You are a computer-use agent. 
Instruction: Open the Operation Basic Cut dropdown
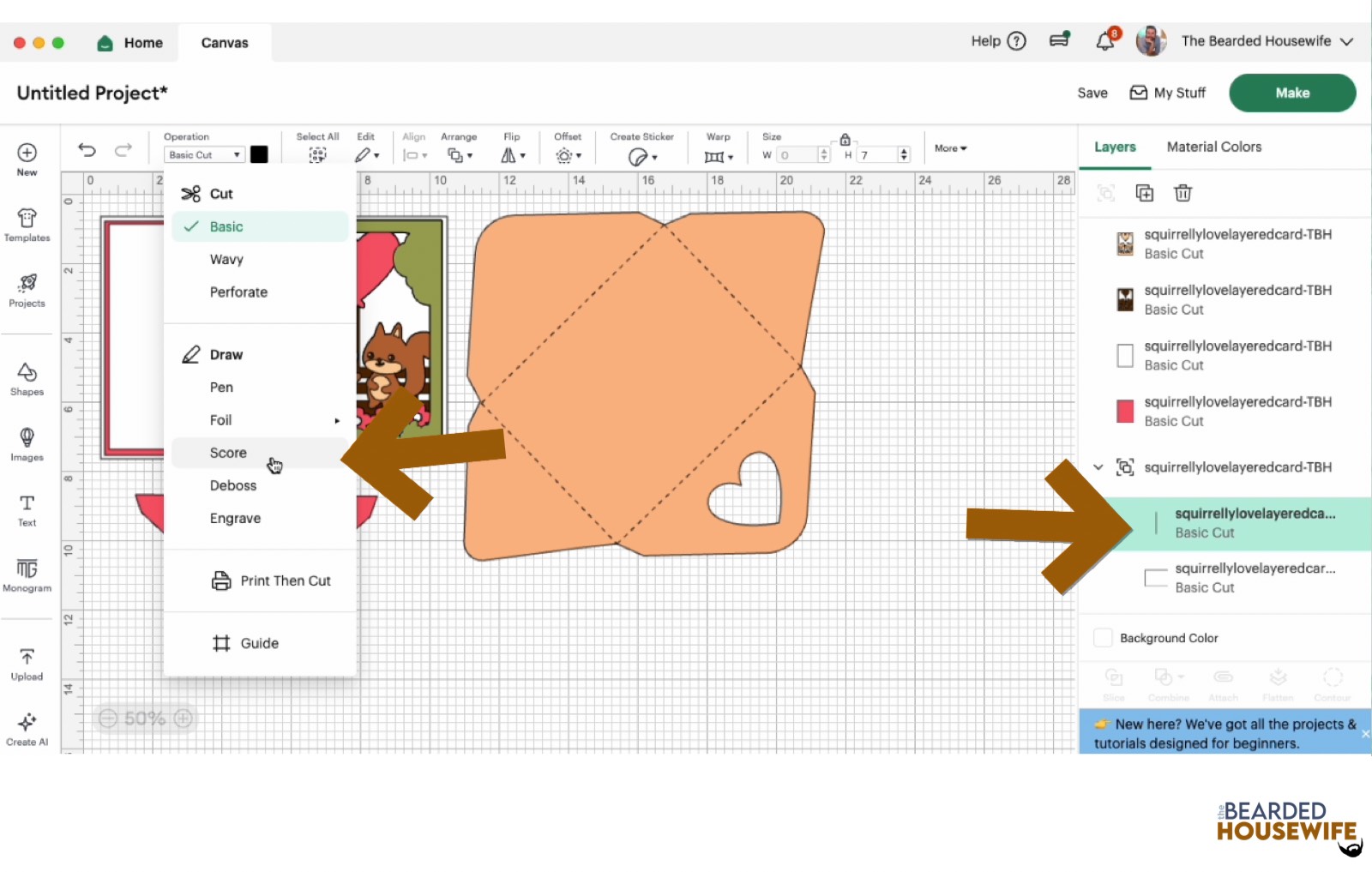204,155
